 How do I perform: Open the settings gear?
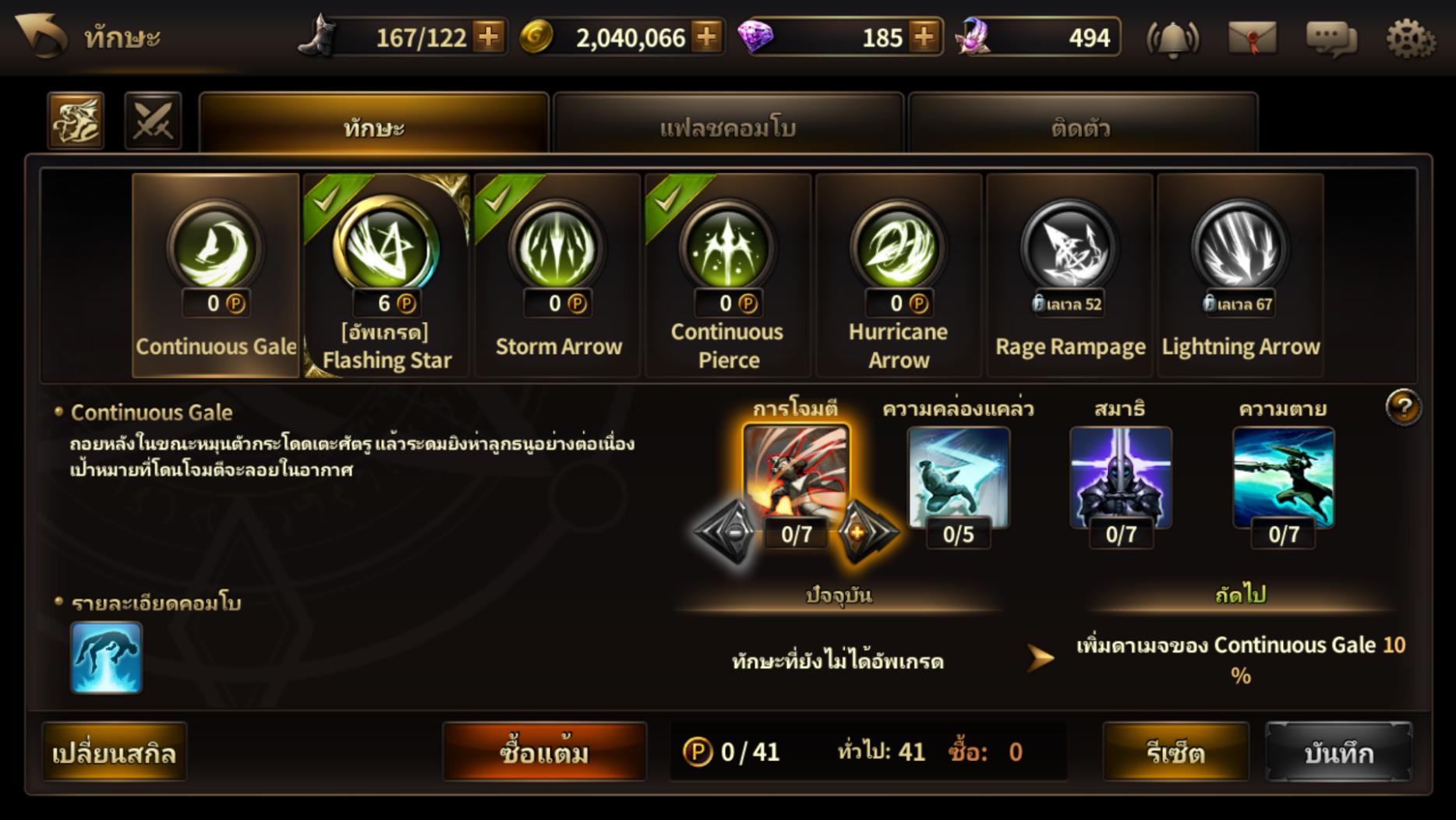tap(1411, 38)
